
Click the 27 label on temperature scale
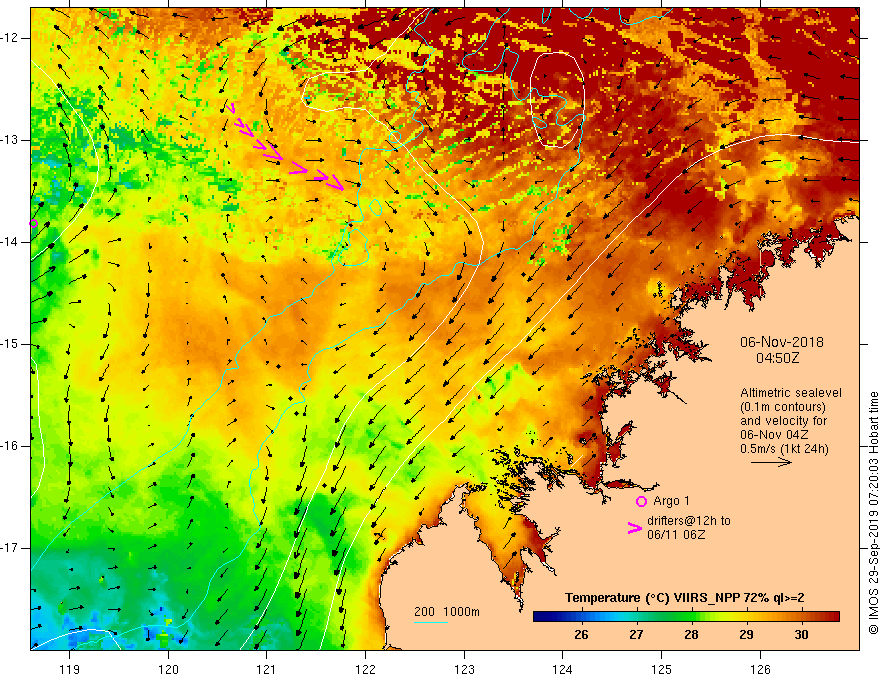636,635
